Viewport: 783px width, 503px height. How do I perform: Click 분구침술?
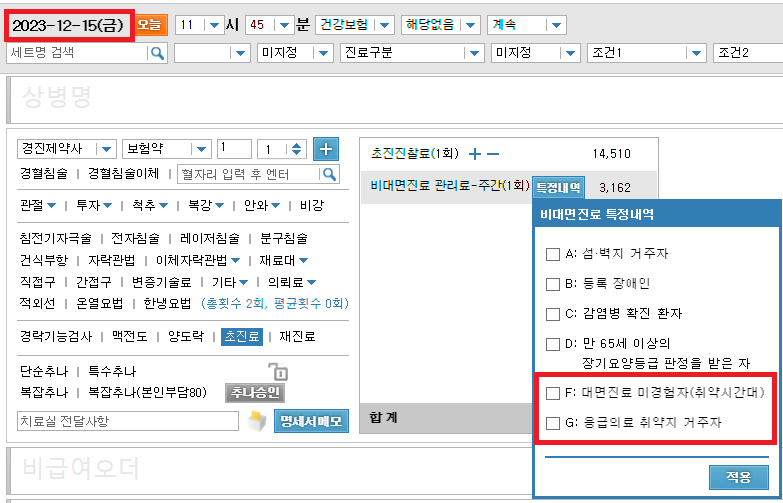pyautogui.click(x=284, y=238)
